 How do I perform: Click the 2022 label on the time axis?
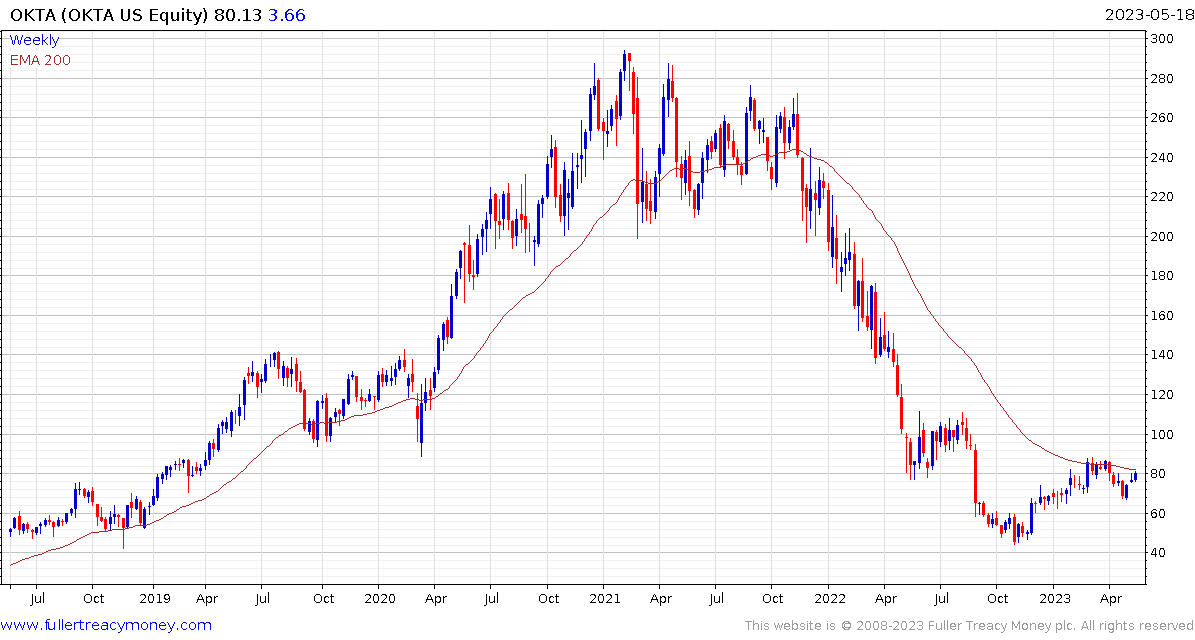tap(828, 599)
